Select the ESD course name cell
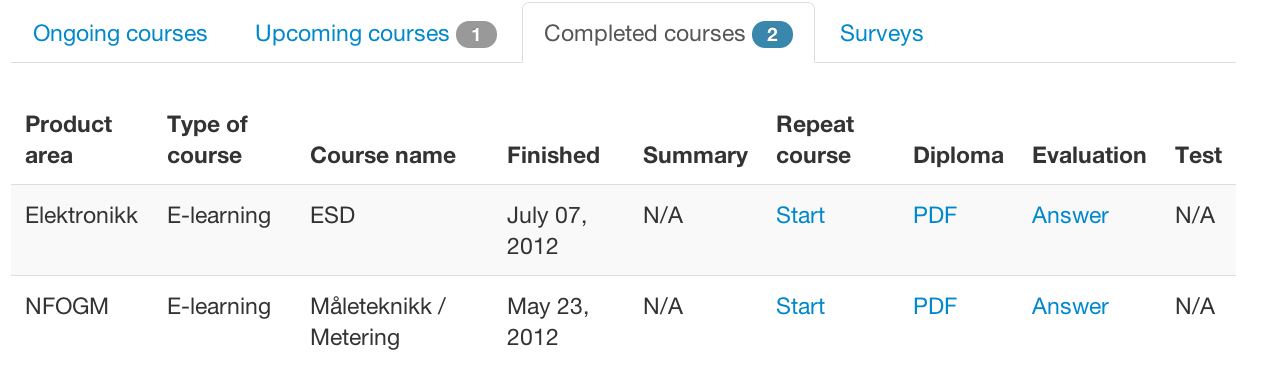This screenshot has width=1271, height=368. 333,215
